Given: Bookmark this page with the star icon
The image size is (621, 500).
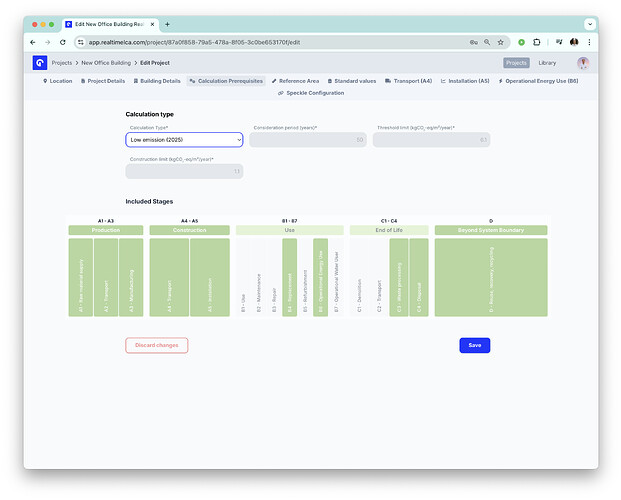Looking at the screenshot, I should point(501,42).
